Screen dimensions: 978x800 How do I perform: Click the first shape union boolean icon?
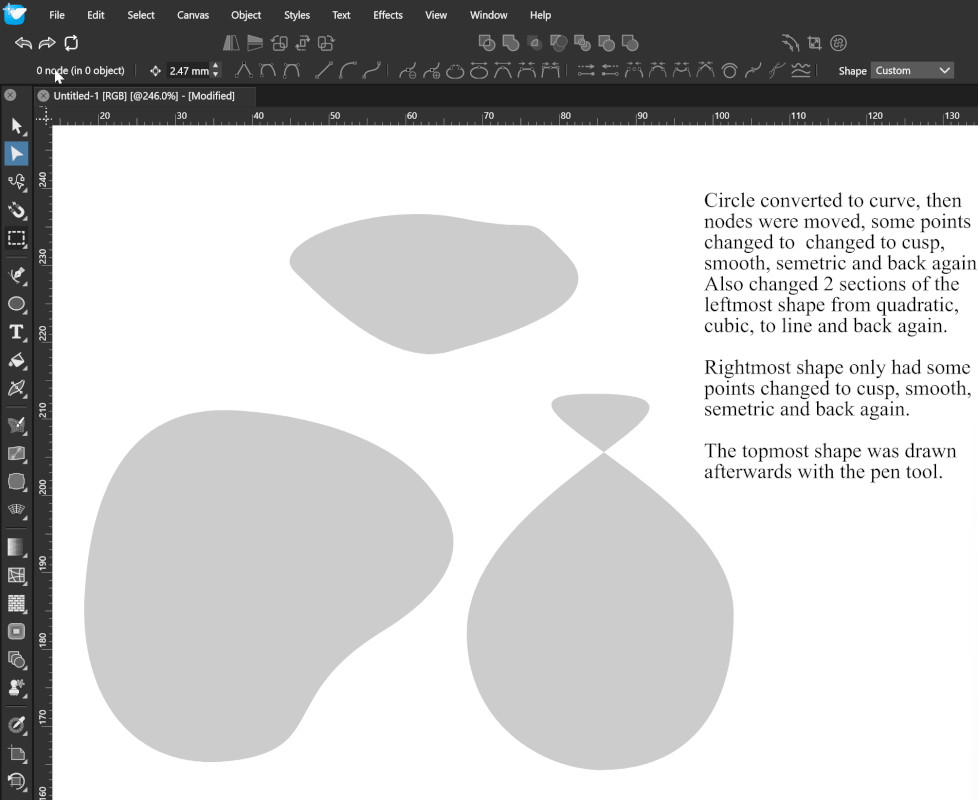(487, 43)
